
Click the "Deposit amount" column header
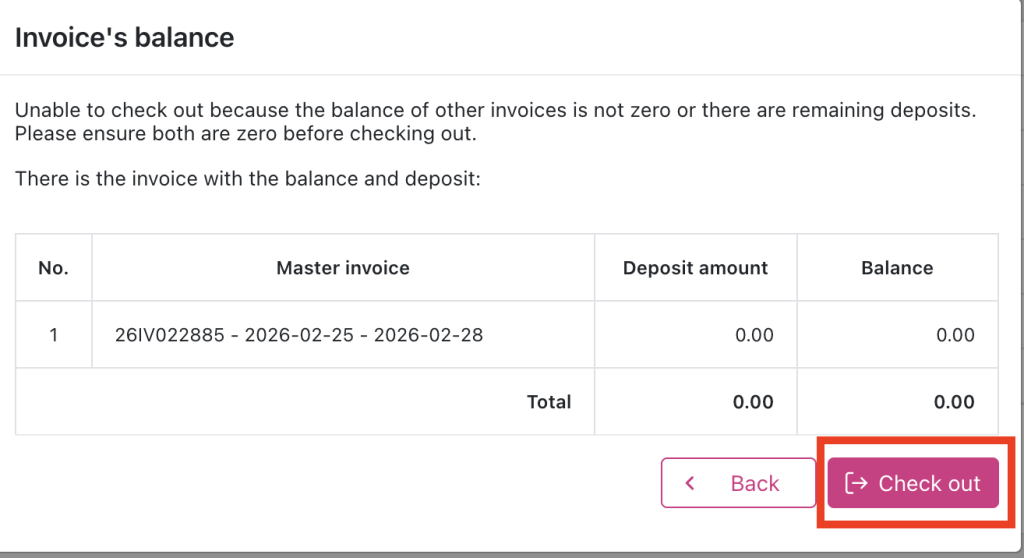click(x=695, y=268)
